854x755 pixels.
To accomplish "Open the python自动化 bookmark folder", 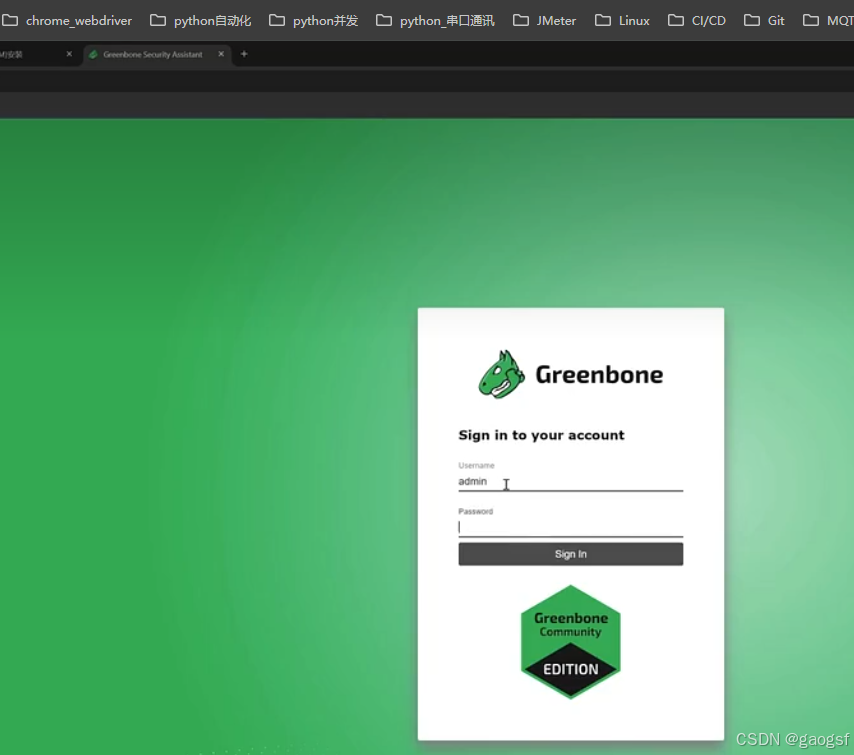I will pyautogui.click(x=200, y=21).
